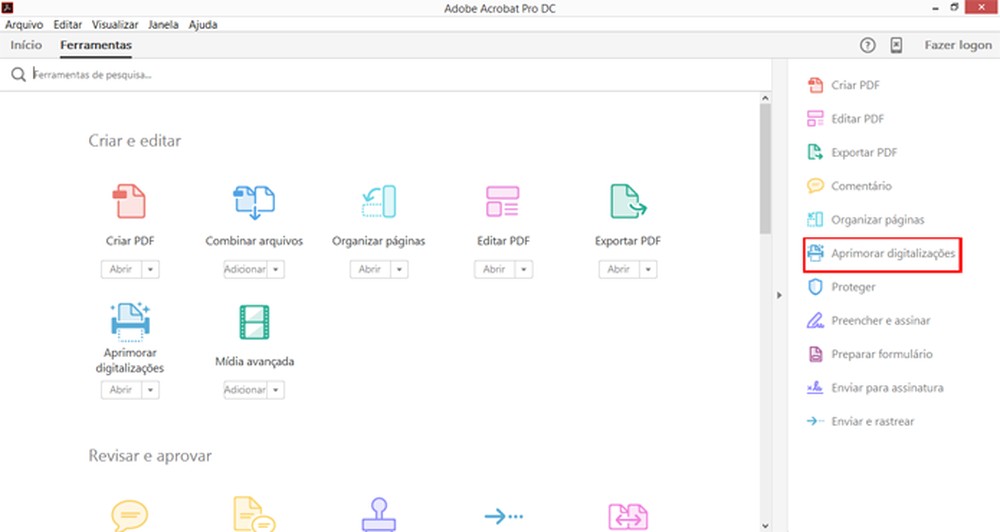Image resolution: width=1000 pixels, height=532 pixels.
Task: Click the yellow comment bubble icon under Revisar e aprovar
Action: tap(129, 515)
